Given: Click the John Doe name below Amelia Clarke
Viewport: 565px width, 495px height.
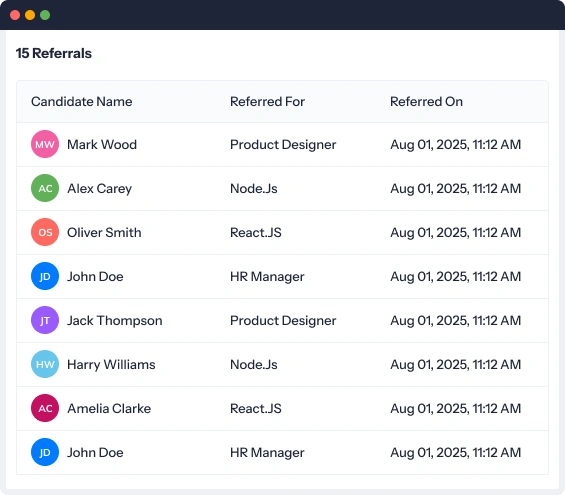Looking at the screenshot, I should [95, 452].
